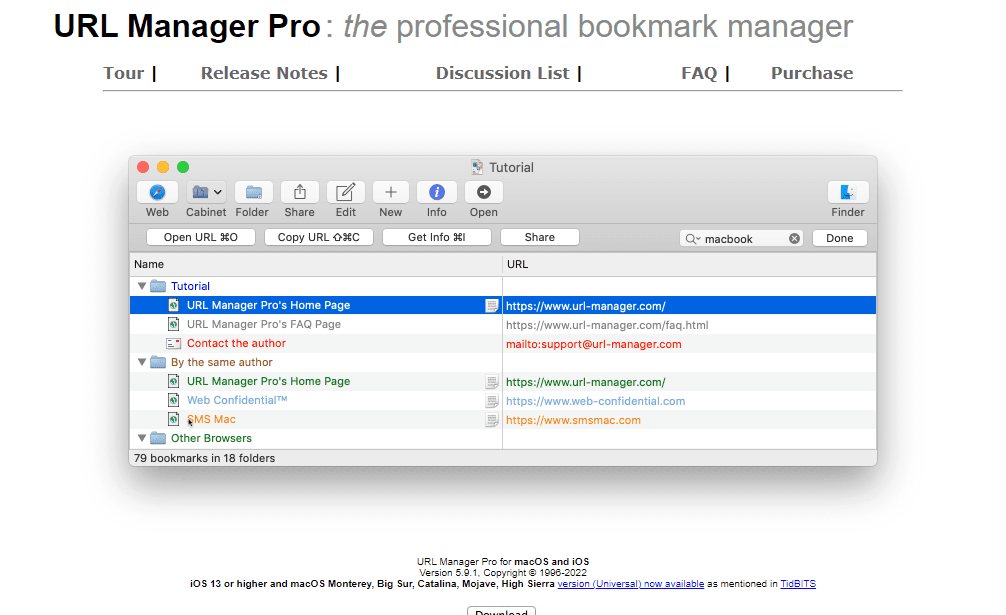
Task: Click the faq.html URL cell
Action: (x=607, y=325)
